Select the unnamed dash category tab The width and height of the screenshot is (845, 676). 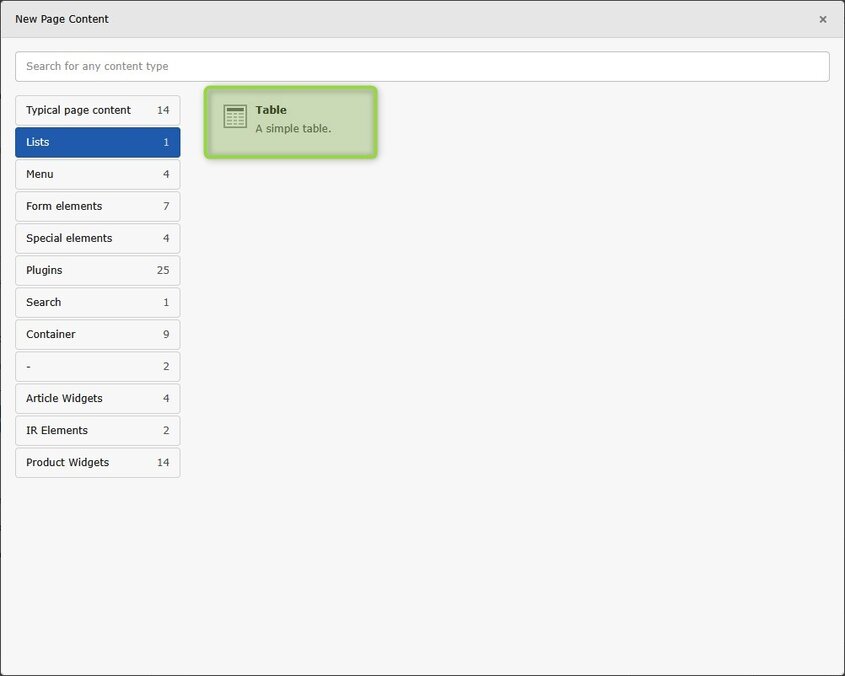pos(97,366)
